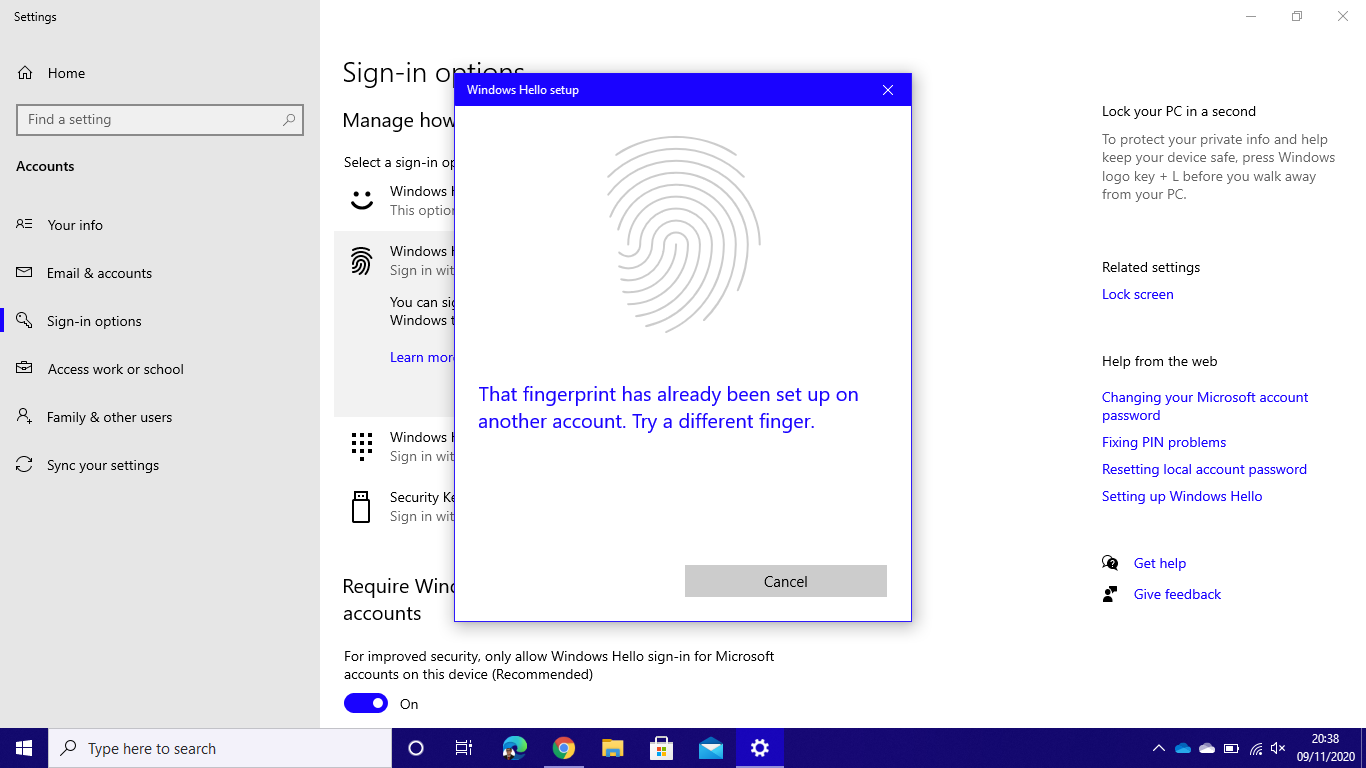Viewport: 1366px width, 768px height.
Task: Go to Settings Home
Action: (x=66, y=73)
